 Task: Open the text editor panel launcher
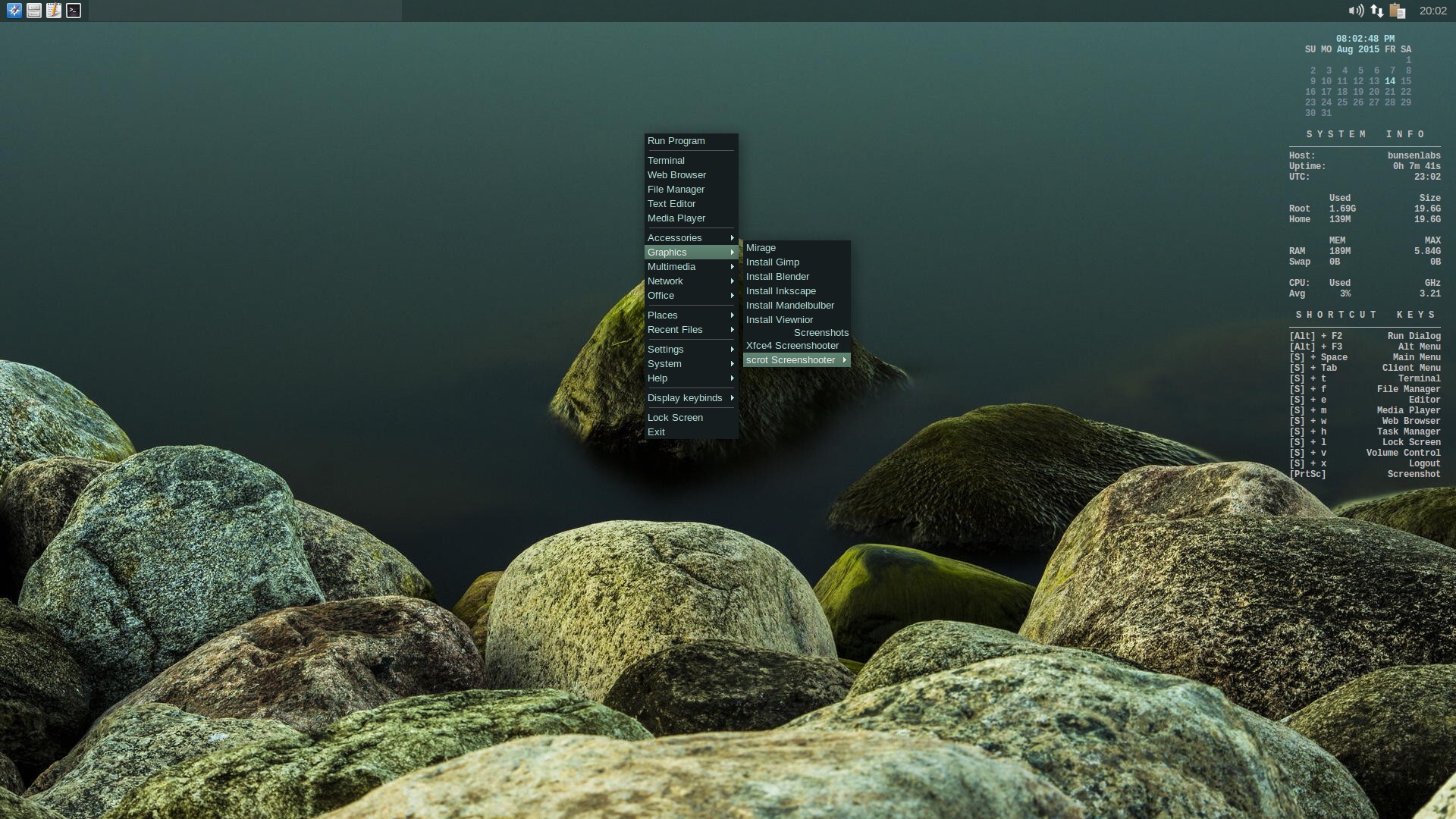point(54,11)
